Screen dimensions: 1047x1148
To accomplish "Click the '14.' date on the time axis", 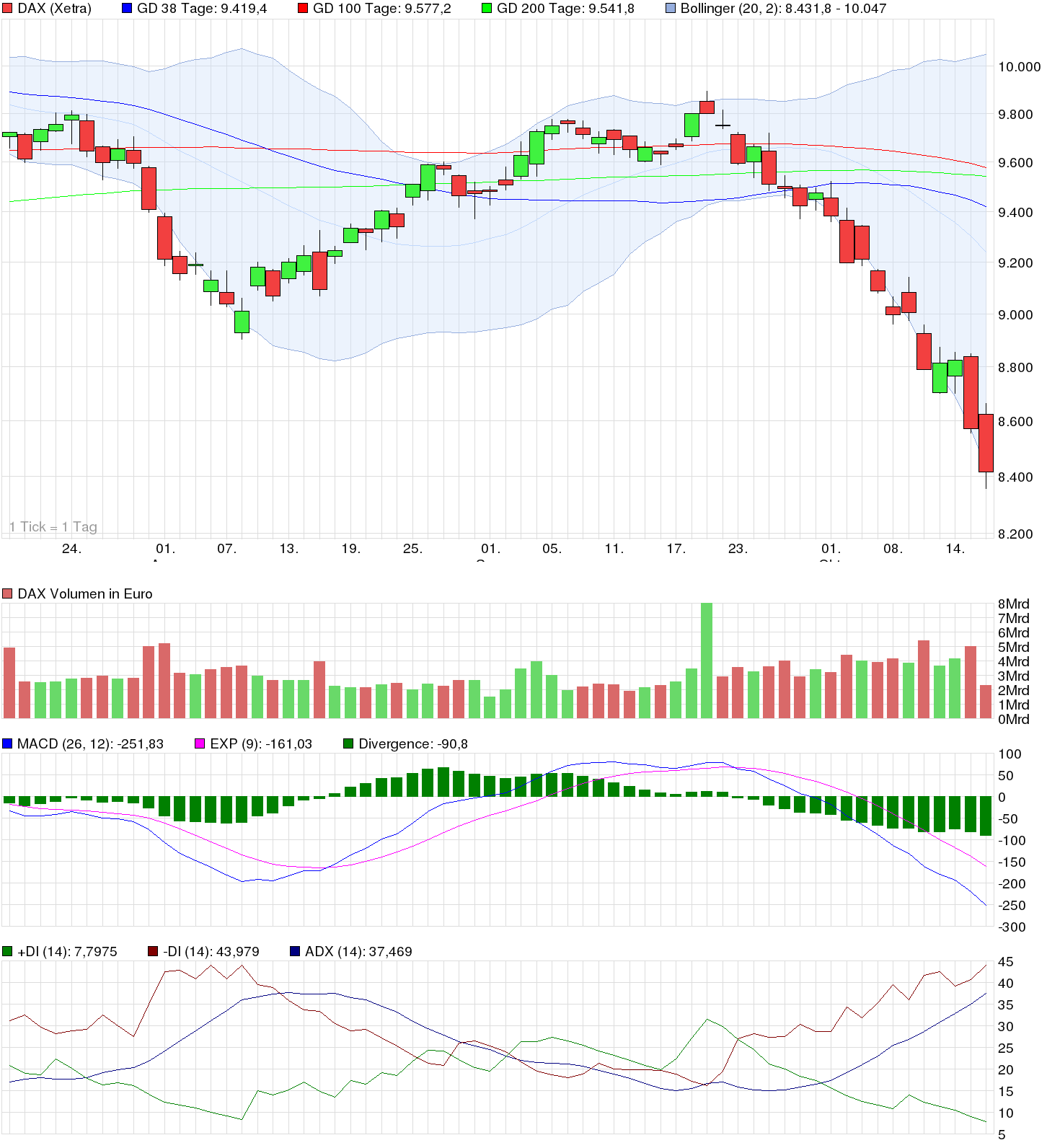I will (955, 549).
